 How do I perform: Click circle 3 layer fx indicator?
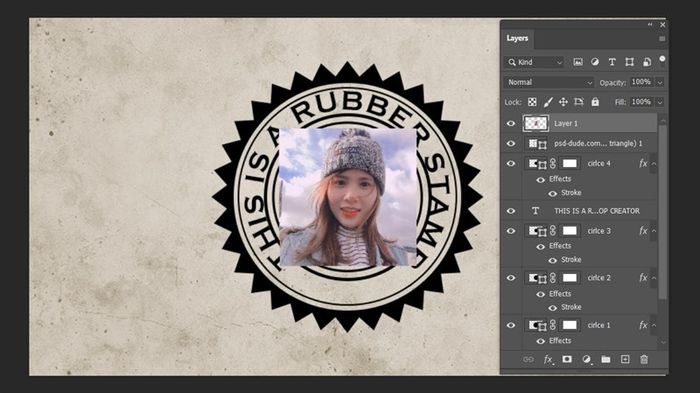[x=643, y=231]
